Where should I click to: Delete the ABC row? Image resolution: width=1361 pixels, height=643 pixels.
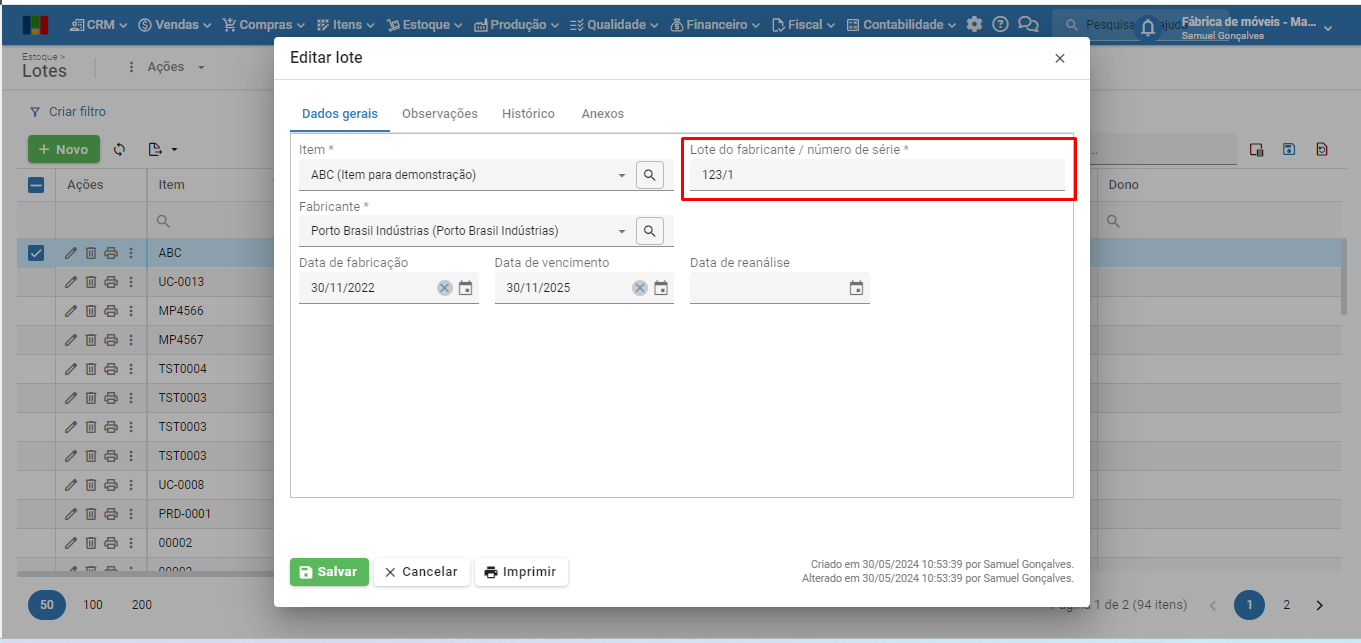pos(90,253)
